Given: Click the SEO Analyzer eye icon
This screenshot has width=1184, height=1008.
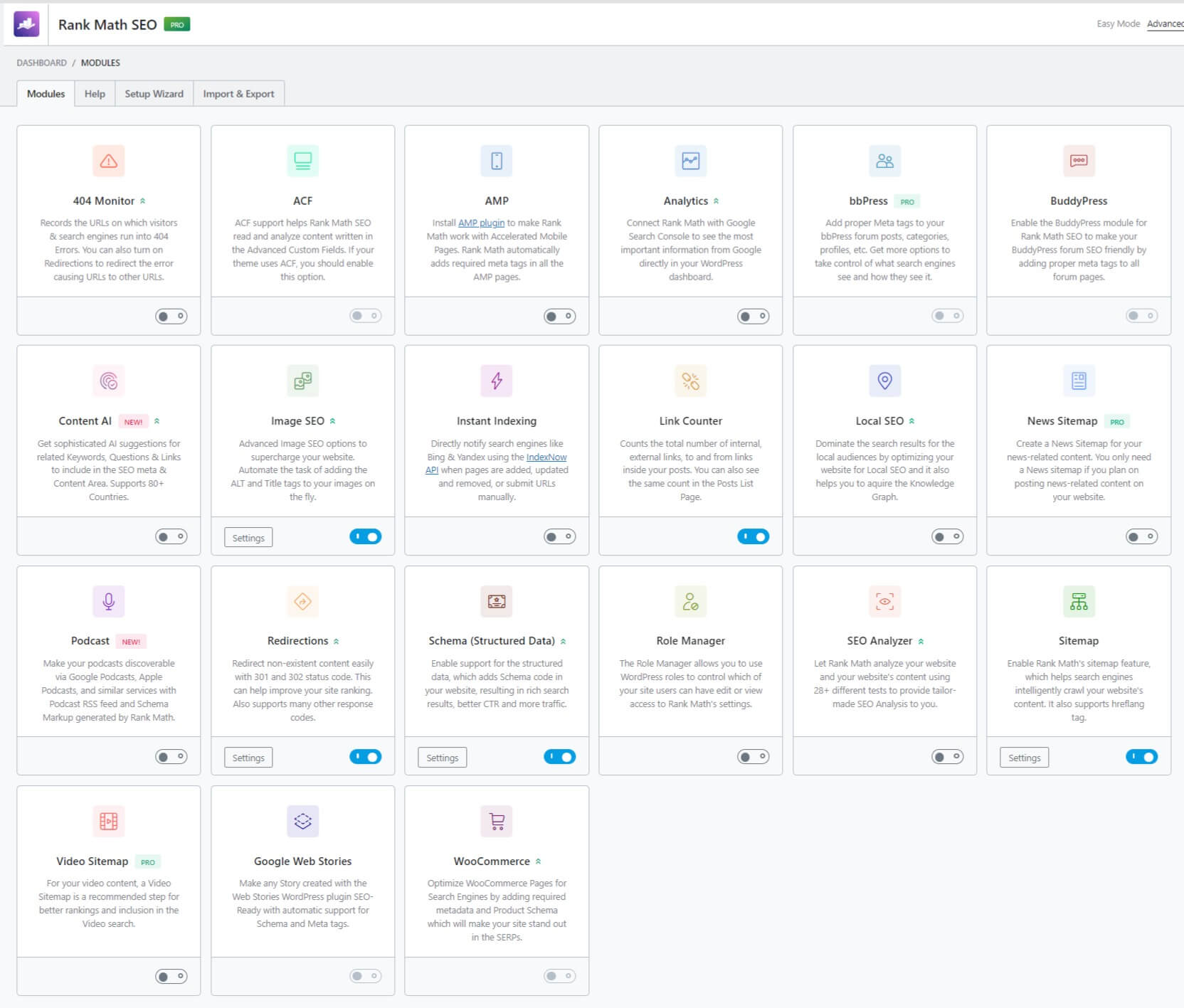Looking at the screenshot, I should click(x=884, y=601).
